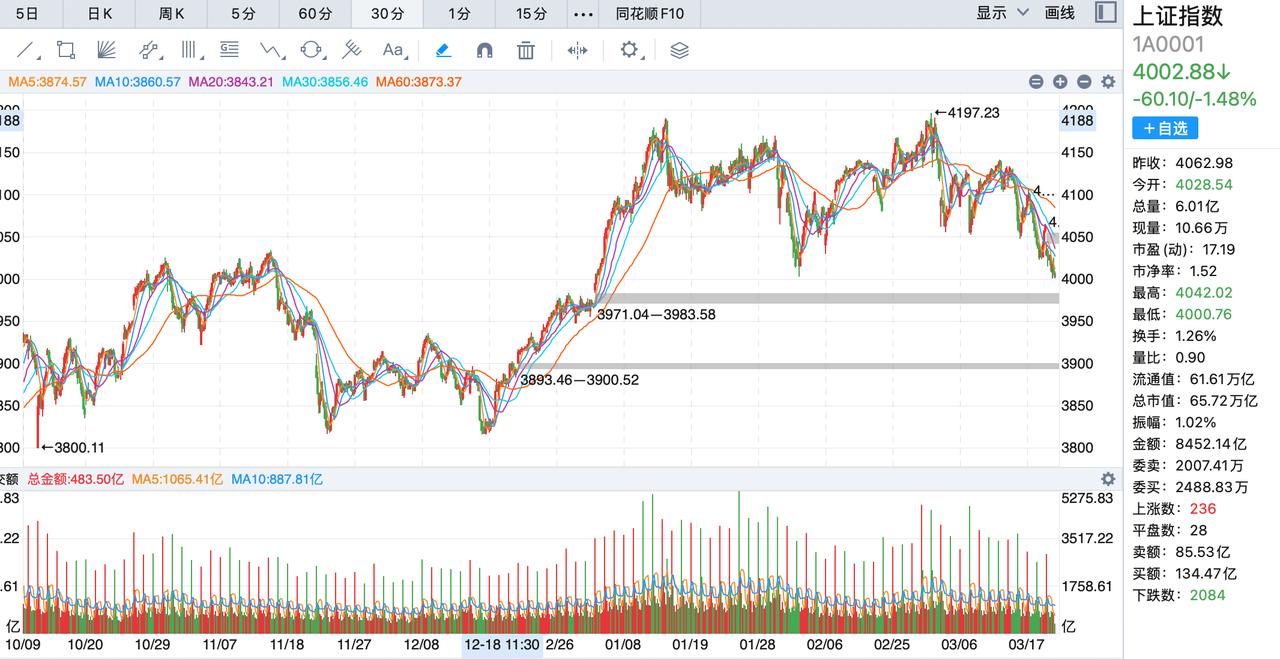The width and height of the screenshot is (1280, 659).
Task: Switch to the 5分 period tab
Action: point(243,13)
